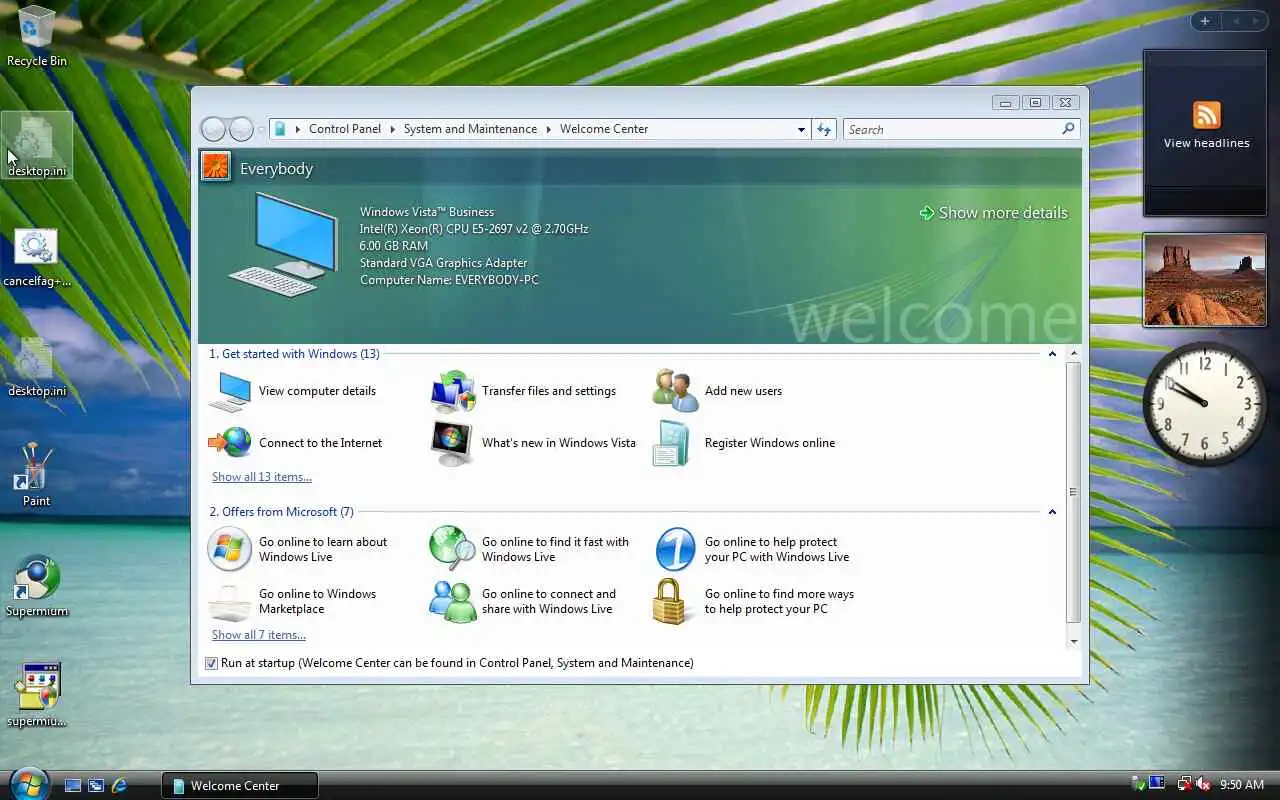Viewport: 1280px width, 800px height.
Task: Select Go online to connect and share
Action: (x=524, y=601)
